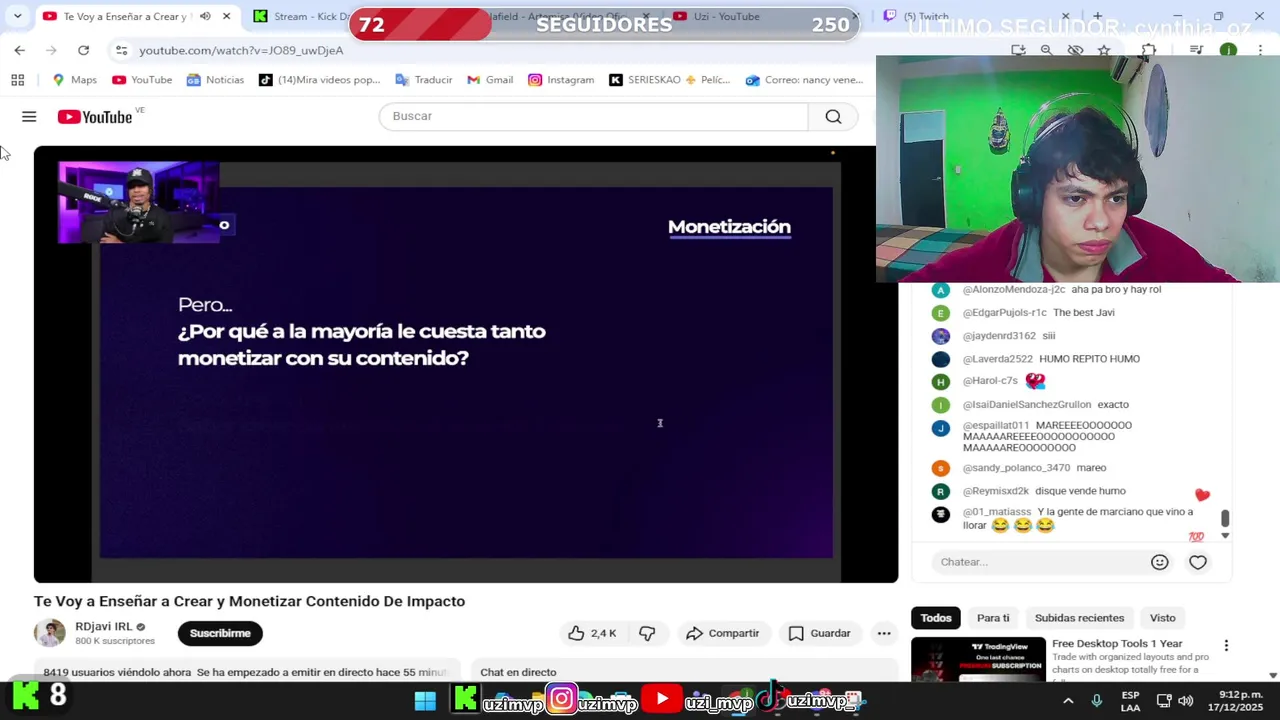Image resolution: width=1280 pixels, height=720 pixels.
Task: Switch to the Uzi - YouTube tab
Action: pyautogui.click(x=760, y=16)
